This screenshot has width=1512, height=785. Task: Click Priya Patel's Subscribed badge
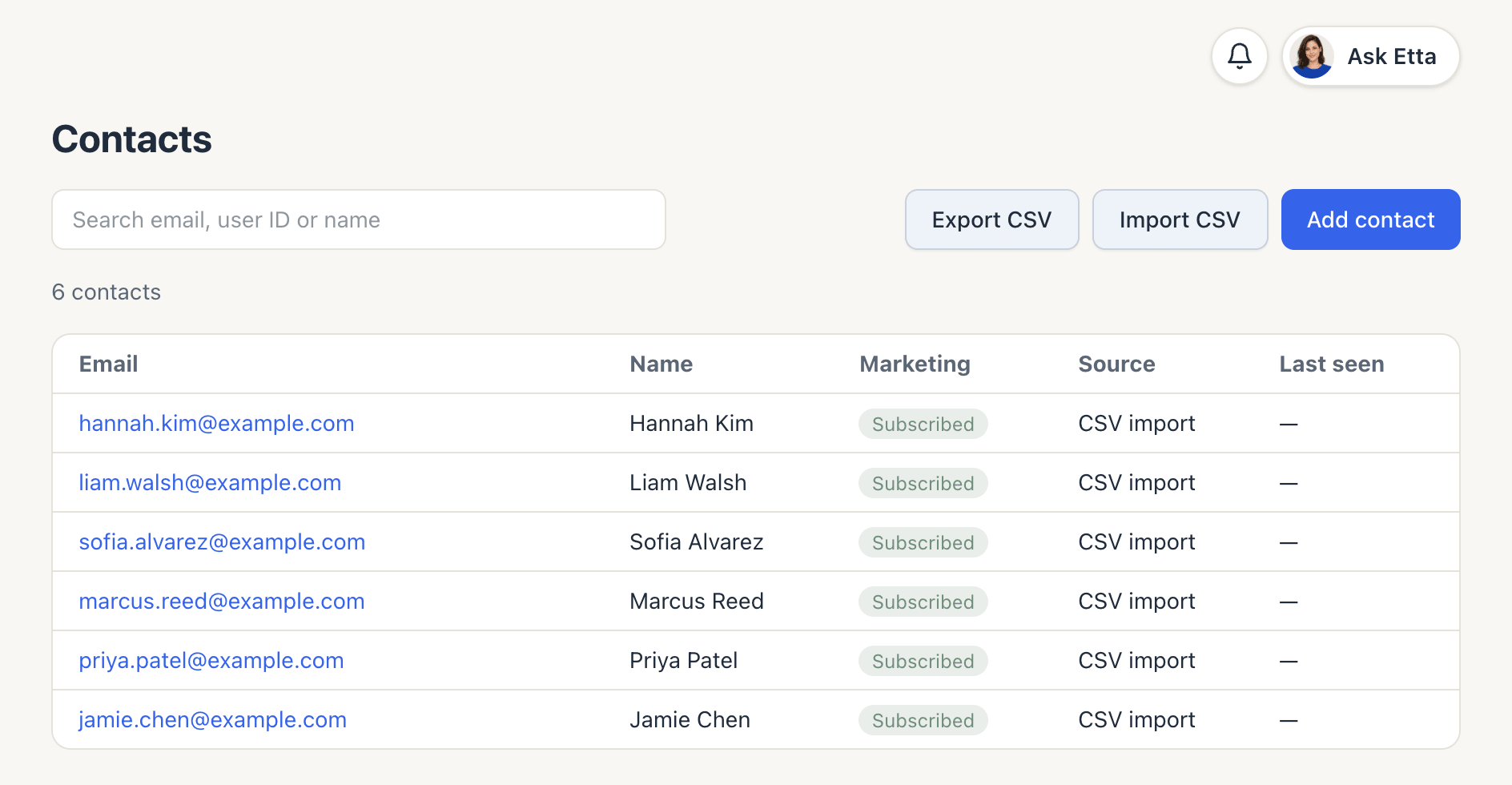click(x=923, y=661)
